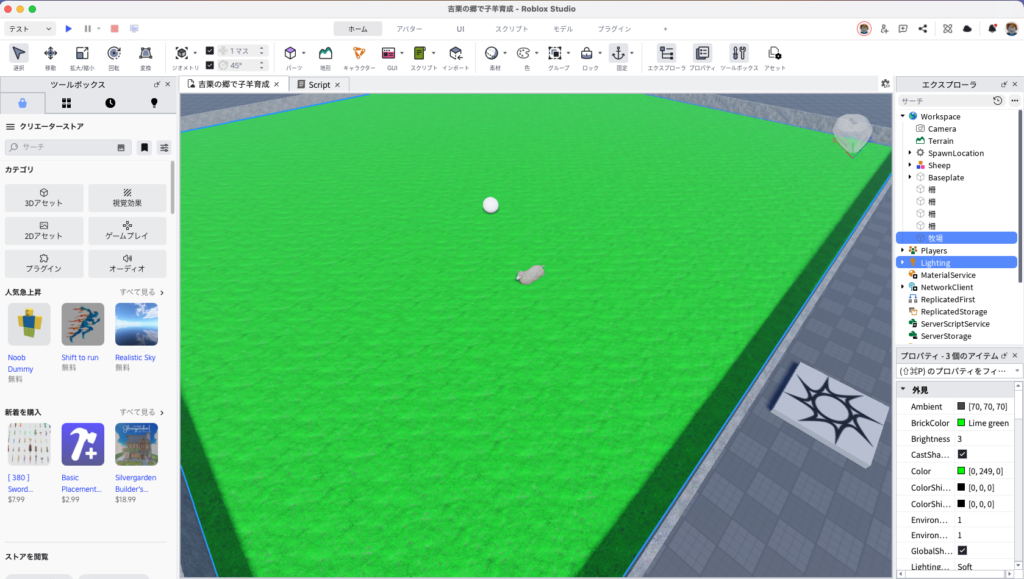This screenshot has width=1024, height=579.
Task: Click the 3Dアセット category button
Action: pos(44,197)
